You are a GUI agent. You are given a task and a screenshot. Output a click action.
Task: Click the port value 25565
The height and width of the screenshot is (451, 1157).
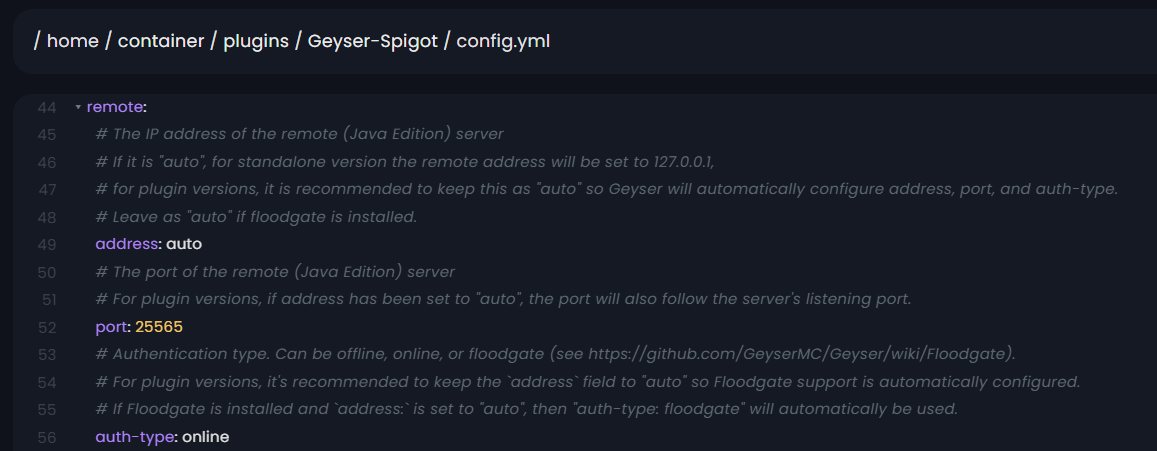click(159, 326)
